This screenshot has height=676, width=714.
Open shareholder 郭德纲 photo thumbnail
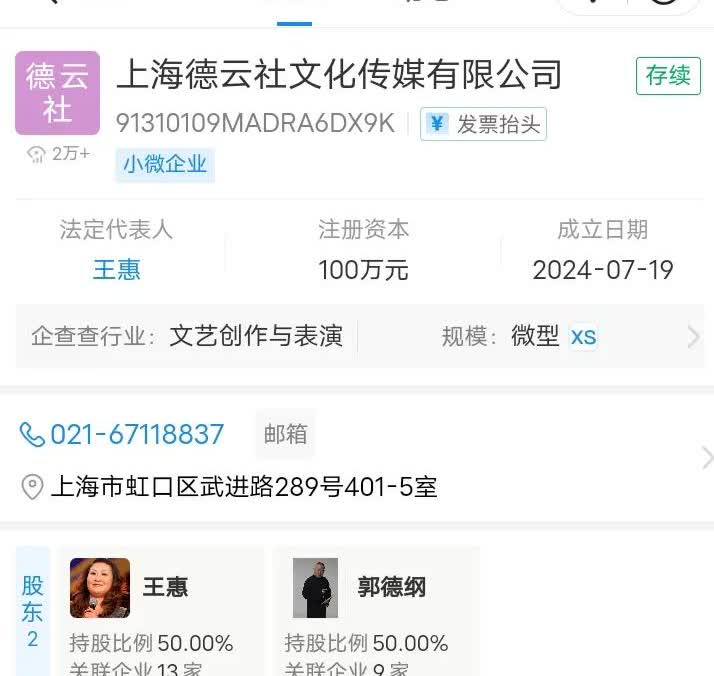click(x=315, y=588)
